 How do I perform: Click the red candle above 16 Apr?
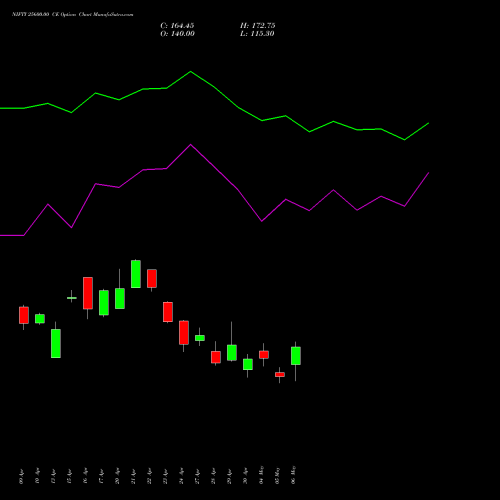coord(88,293)
